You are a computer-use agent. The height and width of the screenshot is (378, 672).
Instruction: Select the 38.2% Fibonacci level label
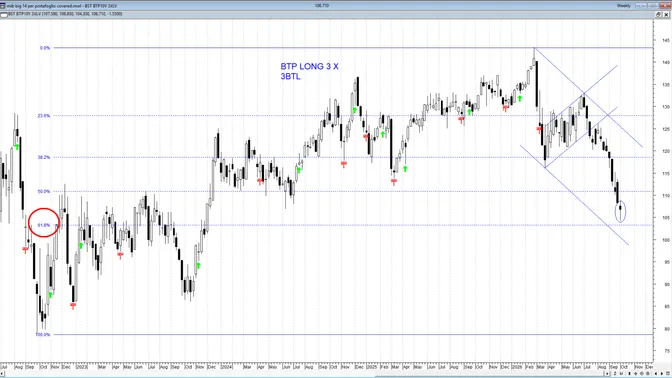tap(44, 157)
